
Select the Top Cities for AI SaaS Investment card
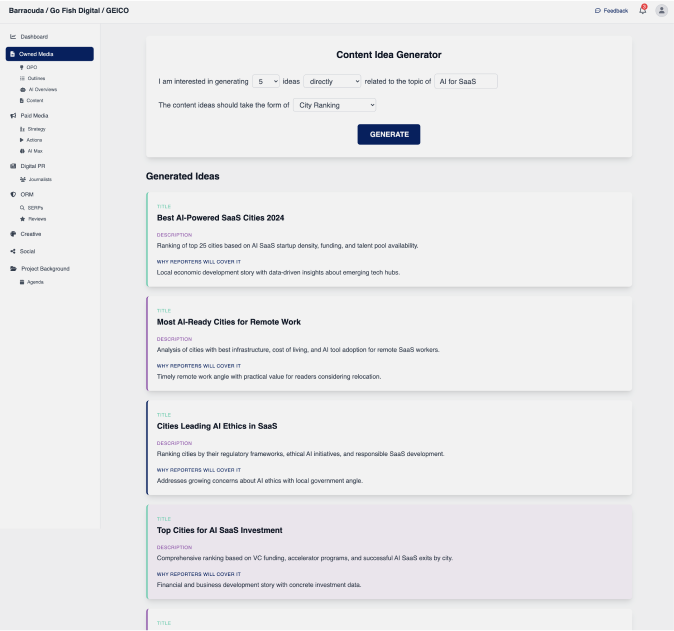point(389,552)
